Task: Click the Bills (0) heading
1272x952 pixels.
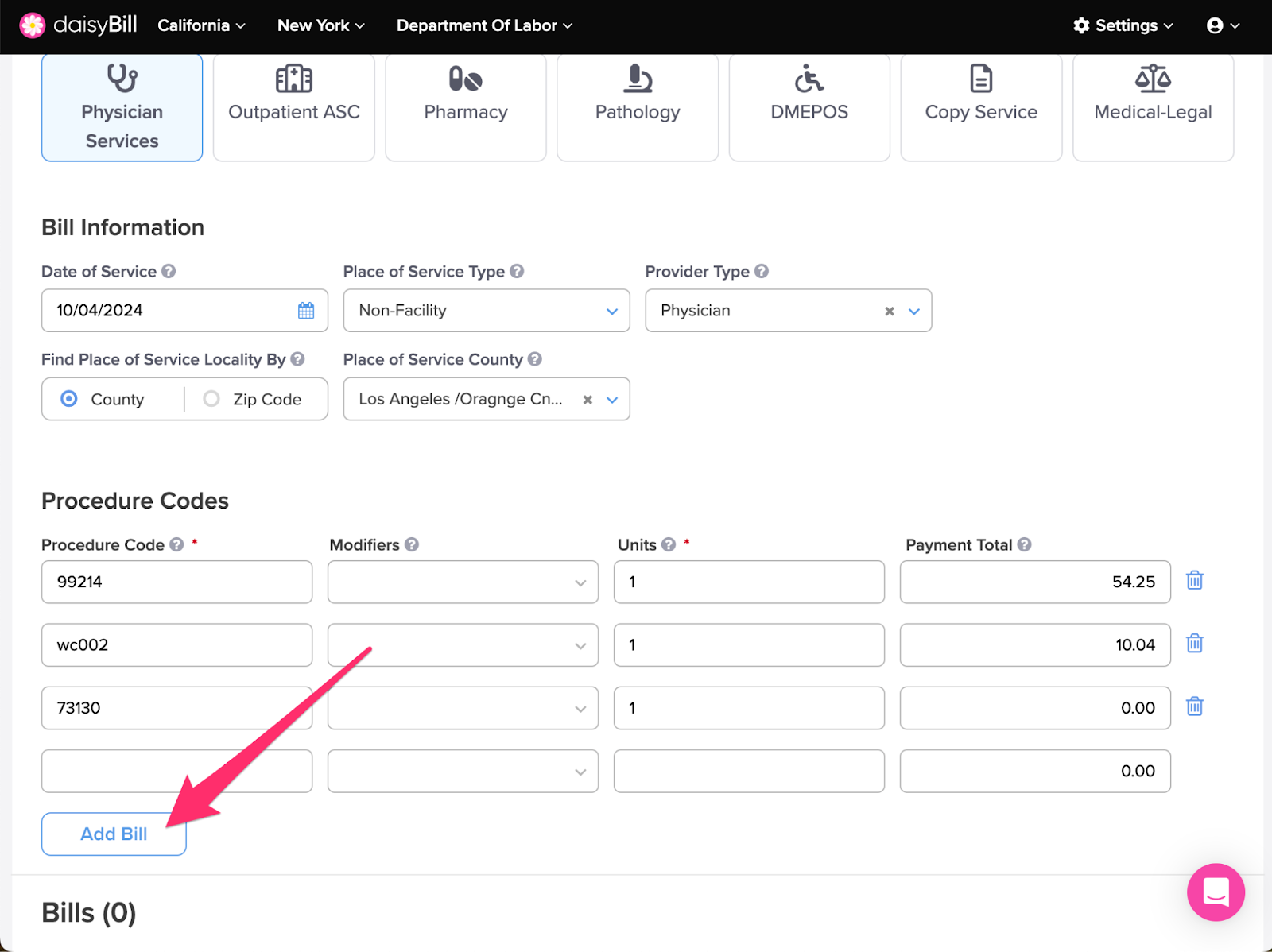Action: point(89,913)
